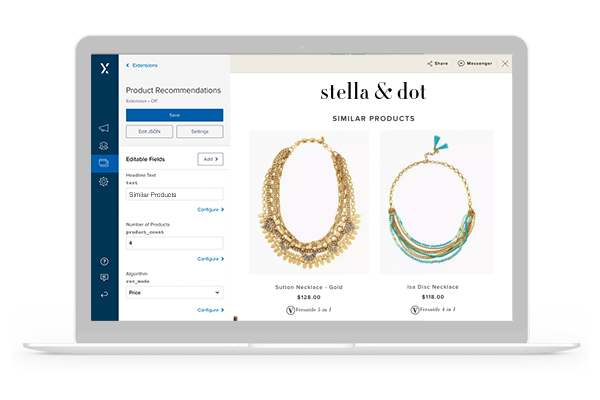Image resolution: width=600 pixels, height=400 pixels.
Task: Click the SIMILAR PRODUCTS heading
Action: point(373,119)
